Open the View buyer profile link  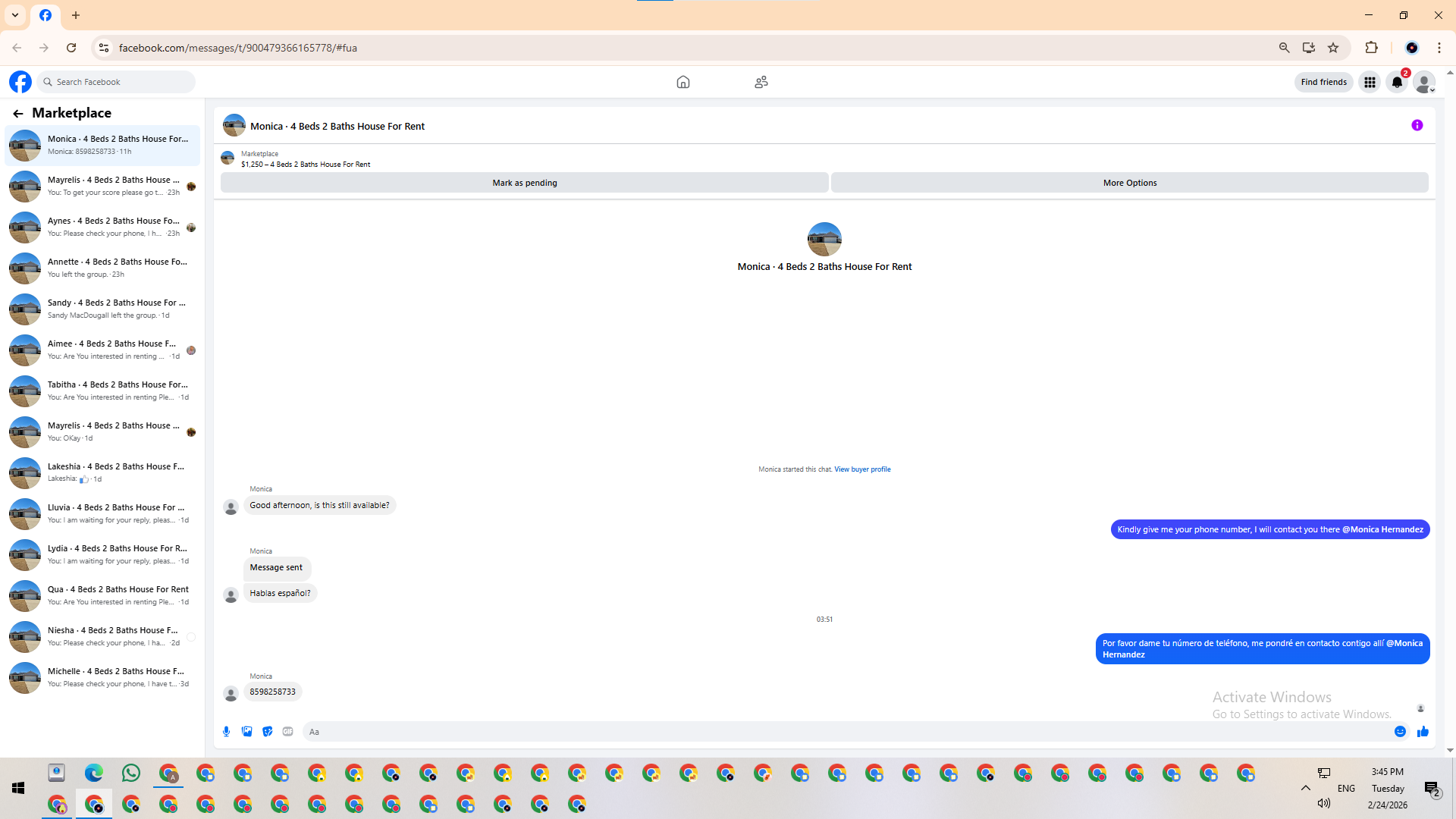(862, 469)
